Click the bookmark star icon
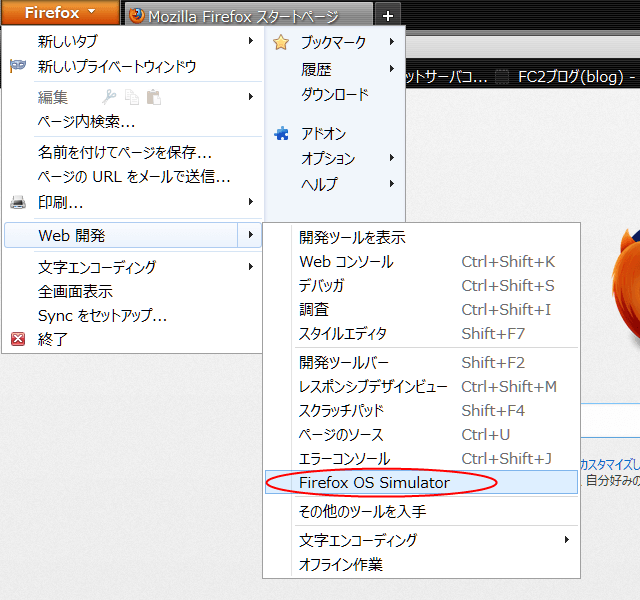This screenshot has height=600, width=640. [x=281, y=42]
